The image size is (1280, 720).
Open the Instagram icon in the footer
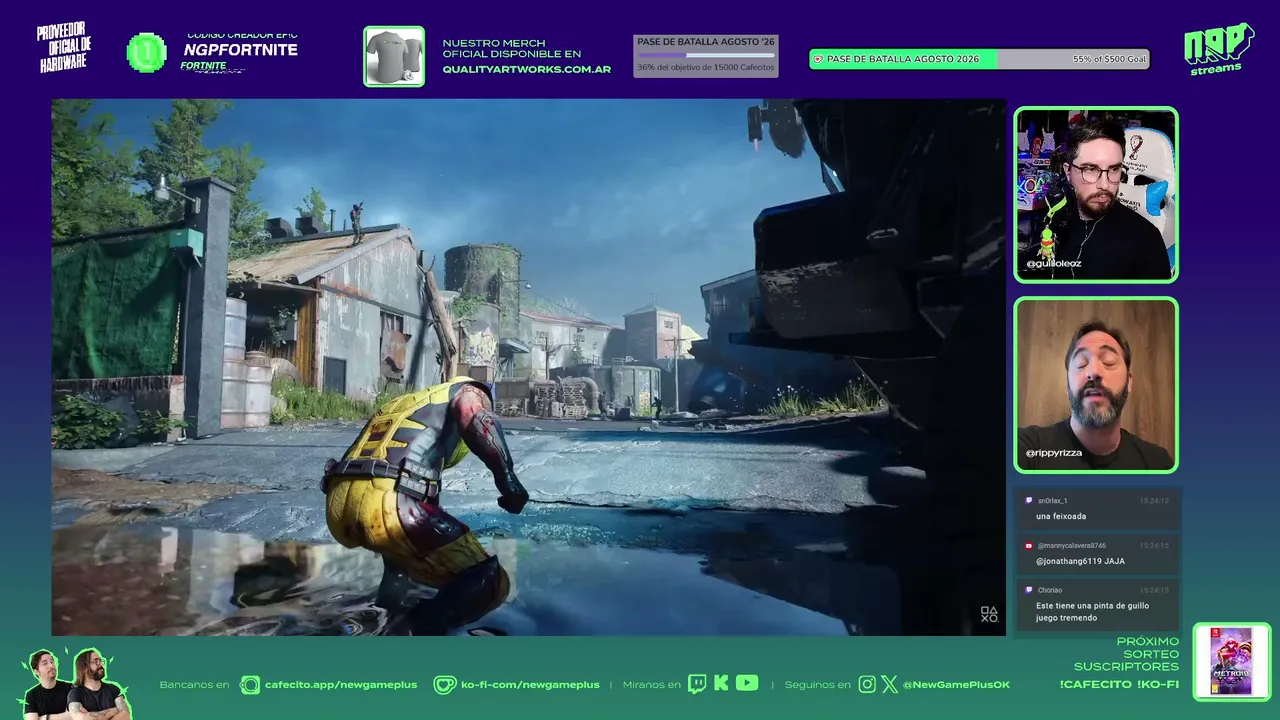[867, 684]
